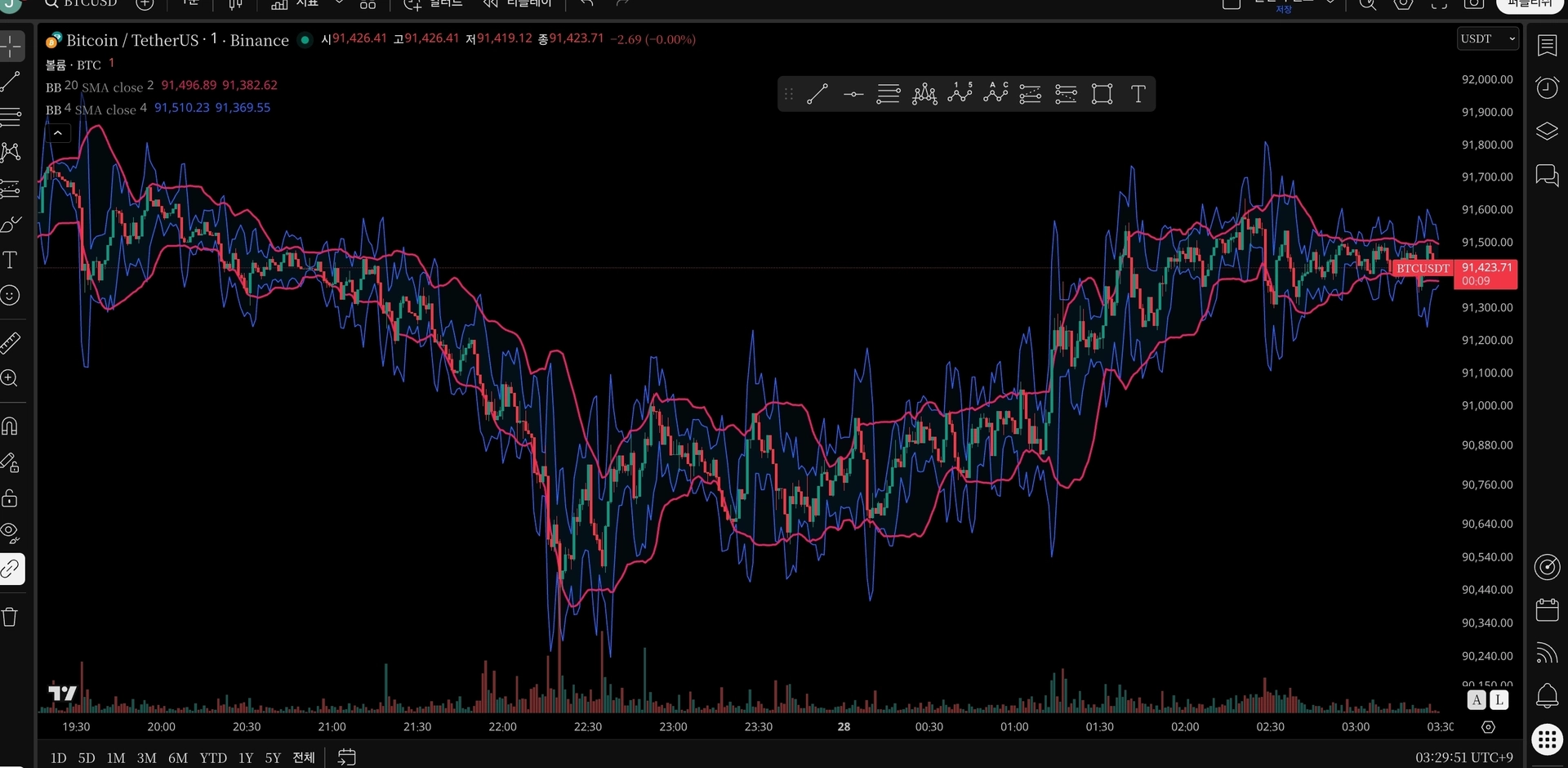
Task: Switch to the 1D time range
Action: (x=59, y=758)
